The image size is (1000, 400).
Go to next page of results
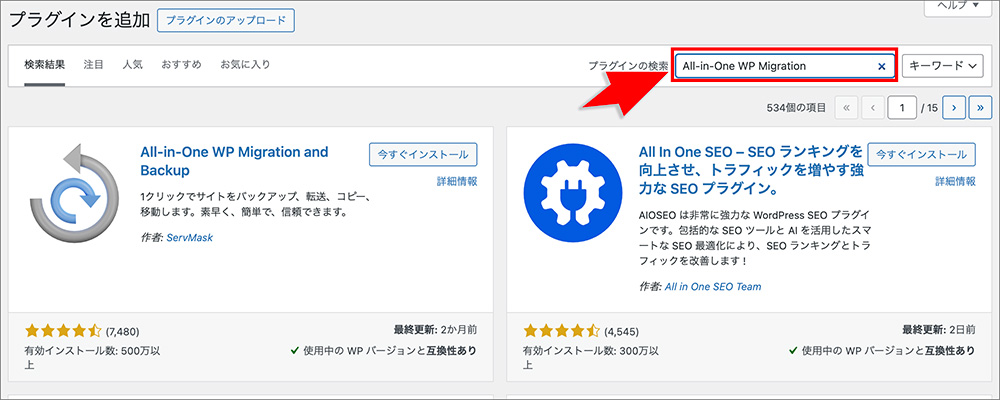click(954, 108)
